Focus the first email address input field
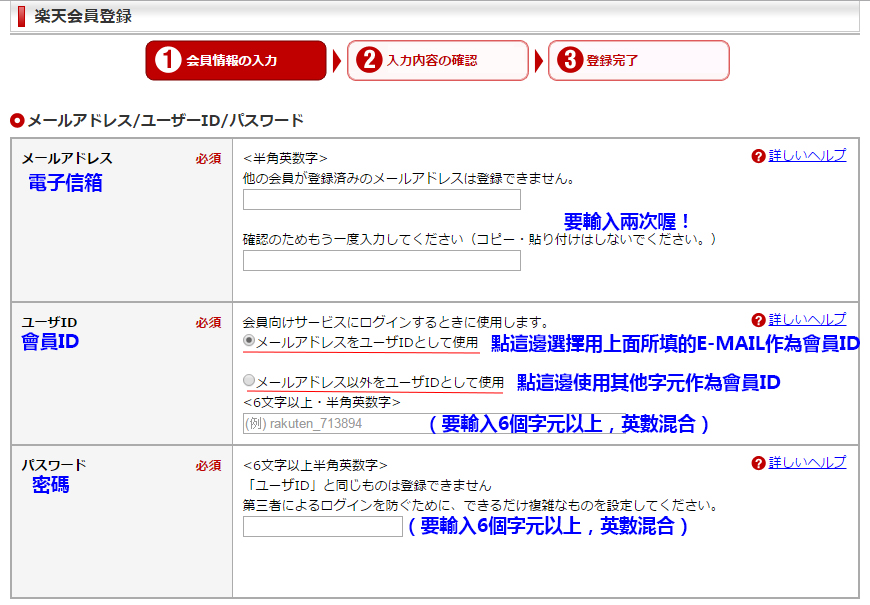Image resolution: width=870 pixels, height=605 pixels. (x=382, y=200)
